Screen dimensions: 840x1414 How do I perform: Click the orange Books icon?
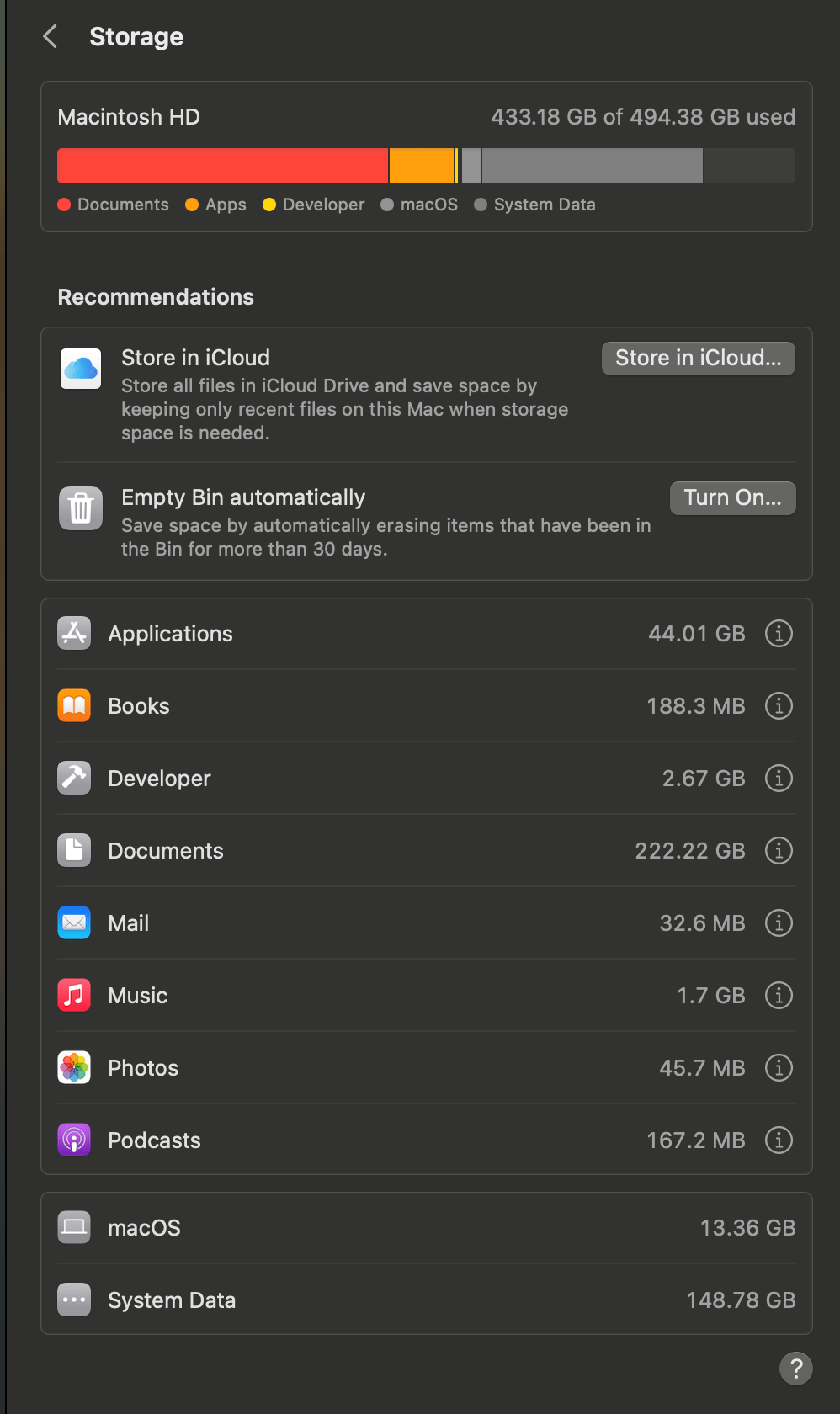tap(73, 705)
